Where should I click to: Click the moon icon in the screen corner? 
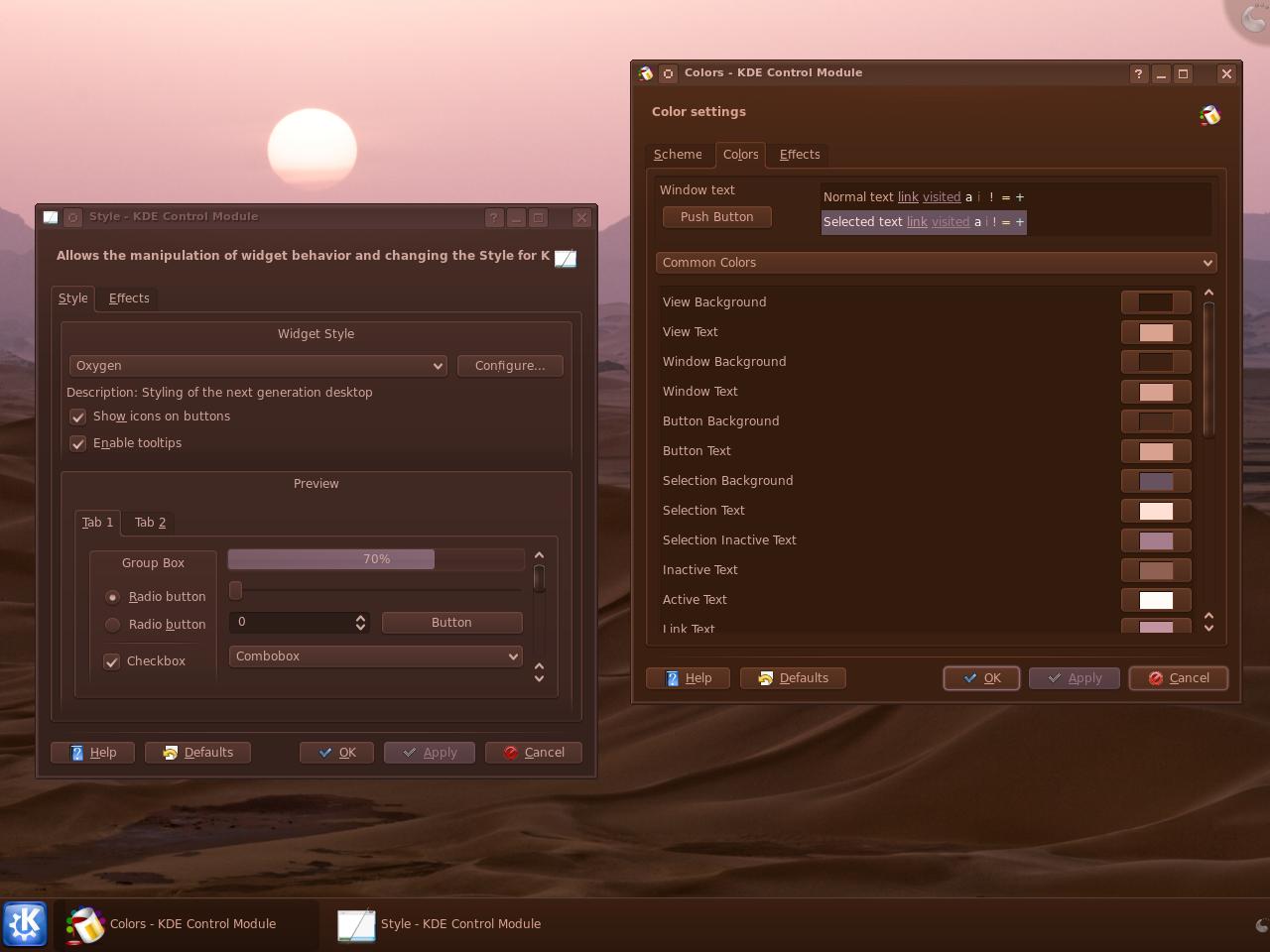(x=1252, y=18)
